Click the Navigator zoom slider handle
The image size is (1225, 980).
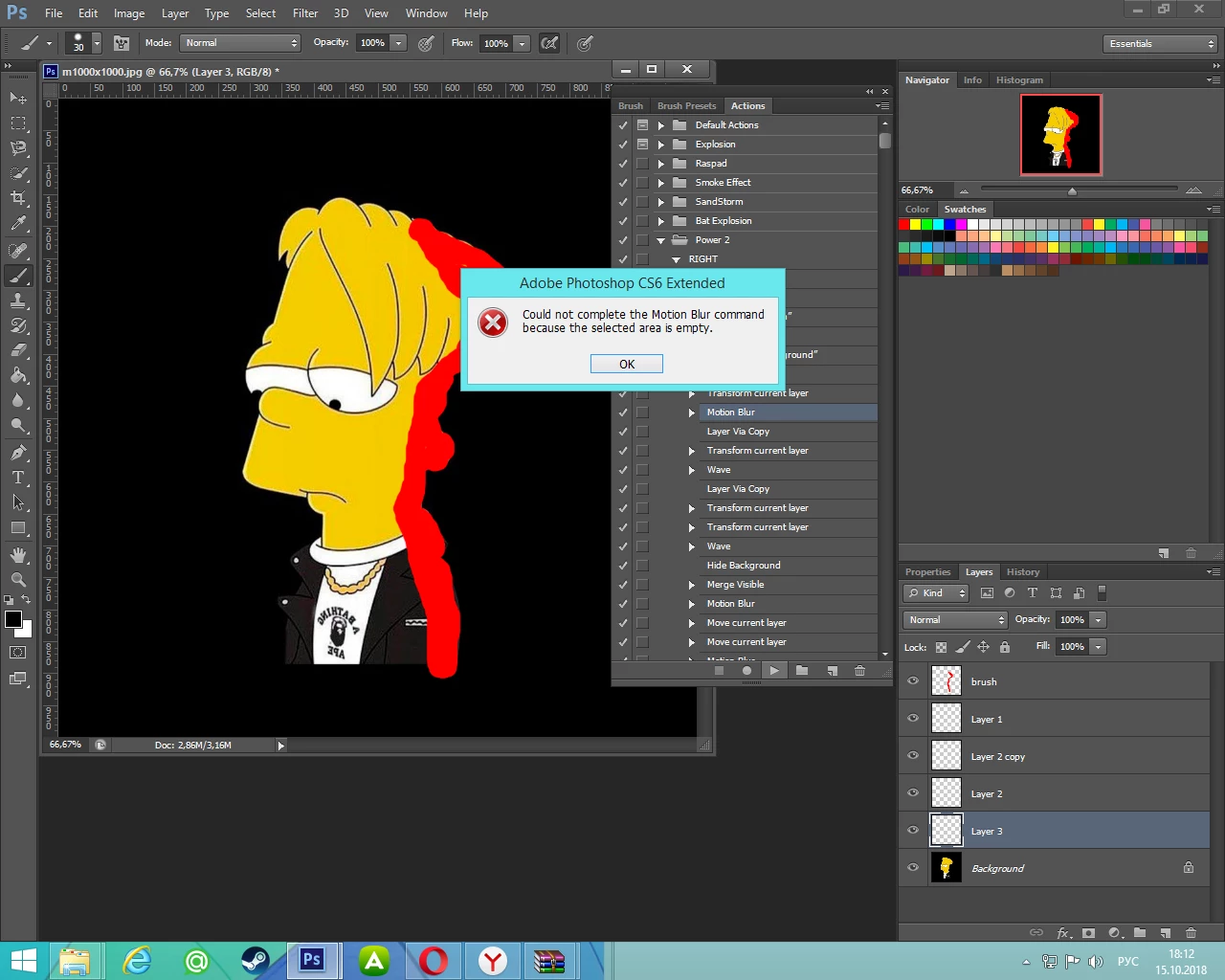1072,190
